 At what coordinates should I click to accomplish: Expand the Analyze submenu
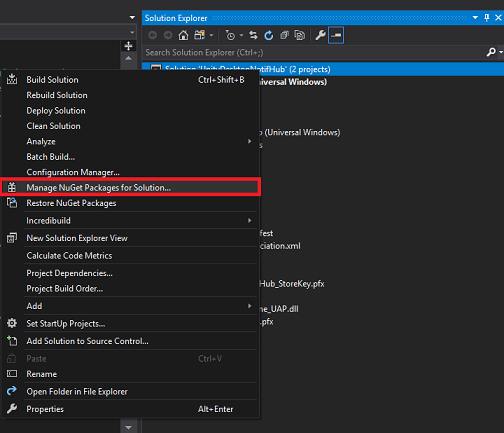click(130, 141)
